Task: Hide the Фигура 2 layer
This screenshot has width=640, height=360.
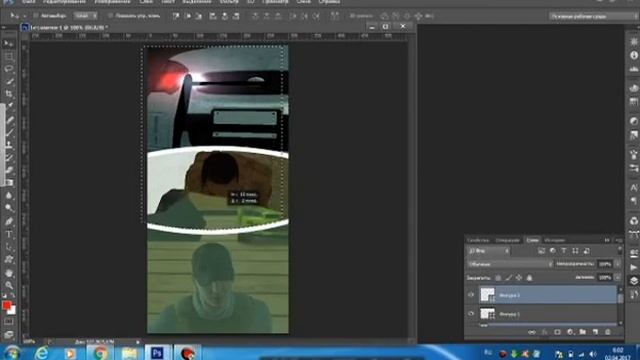Action: (x=471, y=295)
